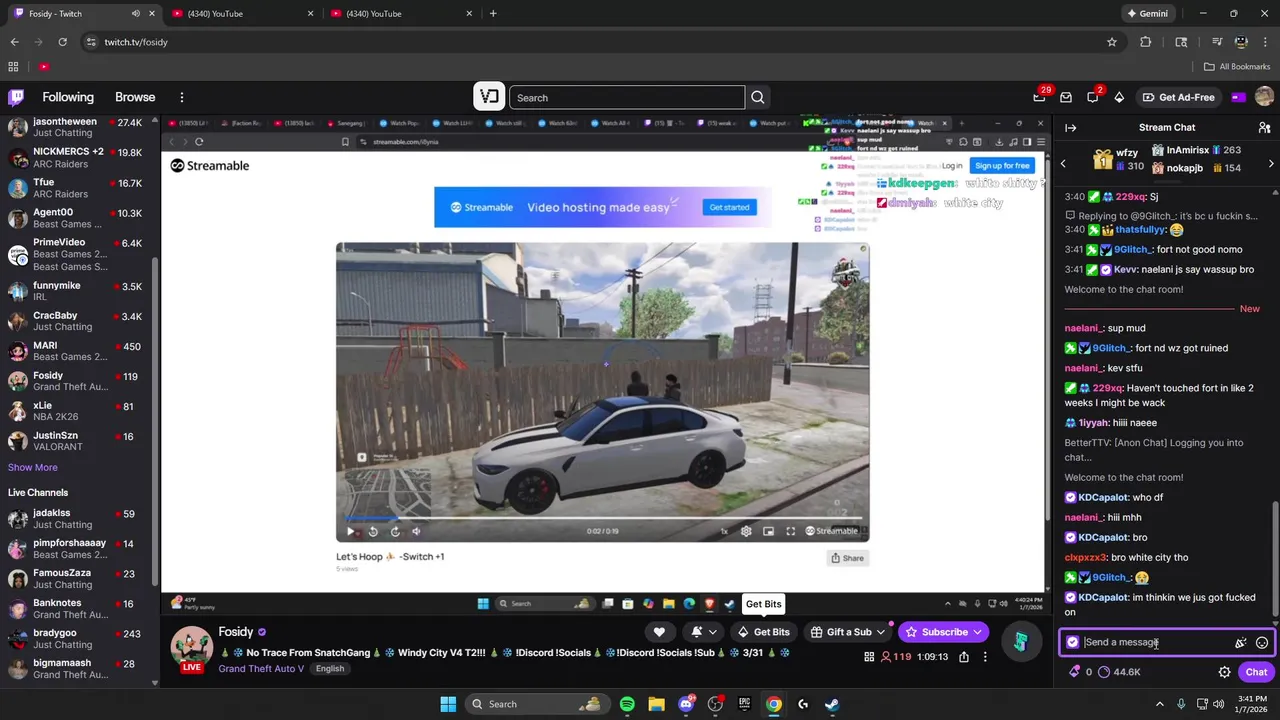Switch to the first YouTube browser tab
Screen dimensions: 1280x720
(242, 14)
